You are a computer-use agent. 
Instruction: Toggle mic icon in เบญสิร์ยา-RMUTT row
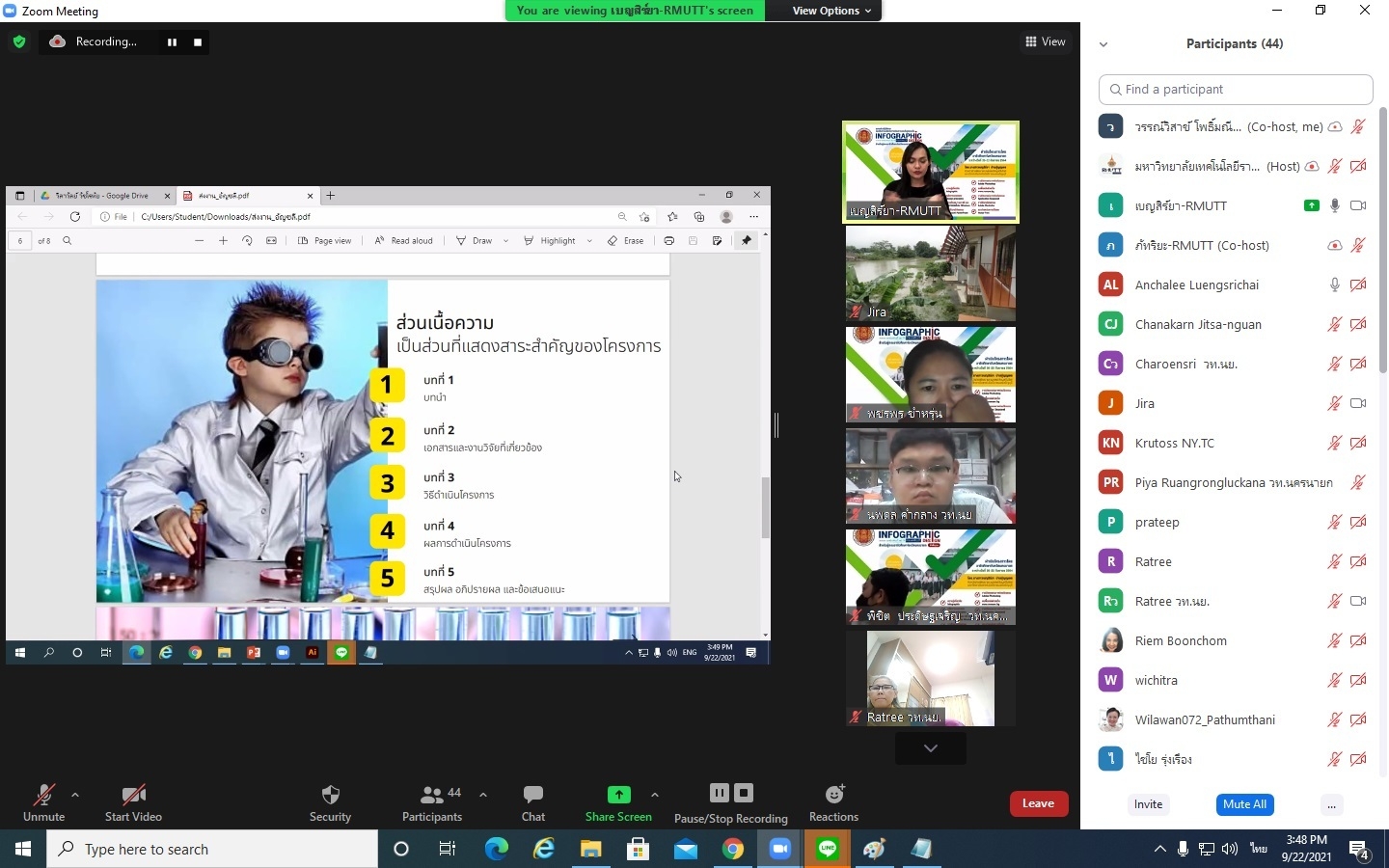click(1335, 205)
